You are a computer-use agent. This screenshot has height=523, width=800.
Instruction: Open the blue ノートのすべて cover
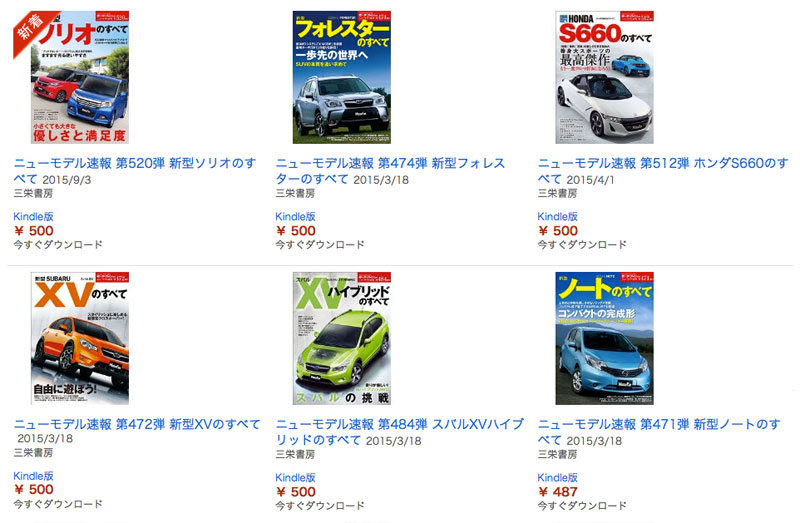(x=604, y=338)
